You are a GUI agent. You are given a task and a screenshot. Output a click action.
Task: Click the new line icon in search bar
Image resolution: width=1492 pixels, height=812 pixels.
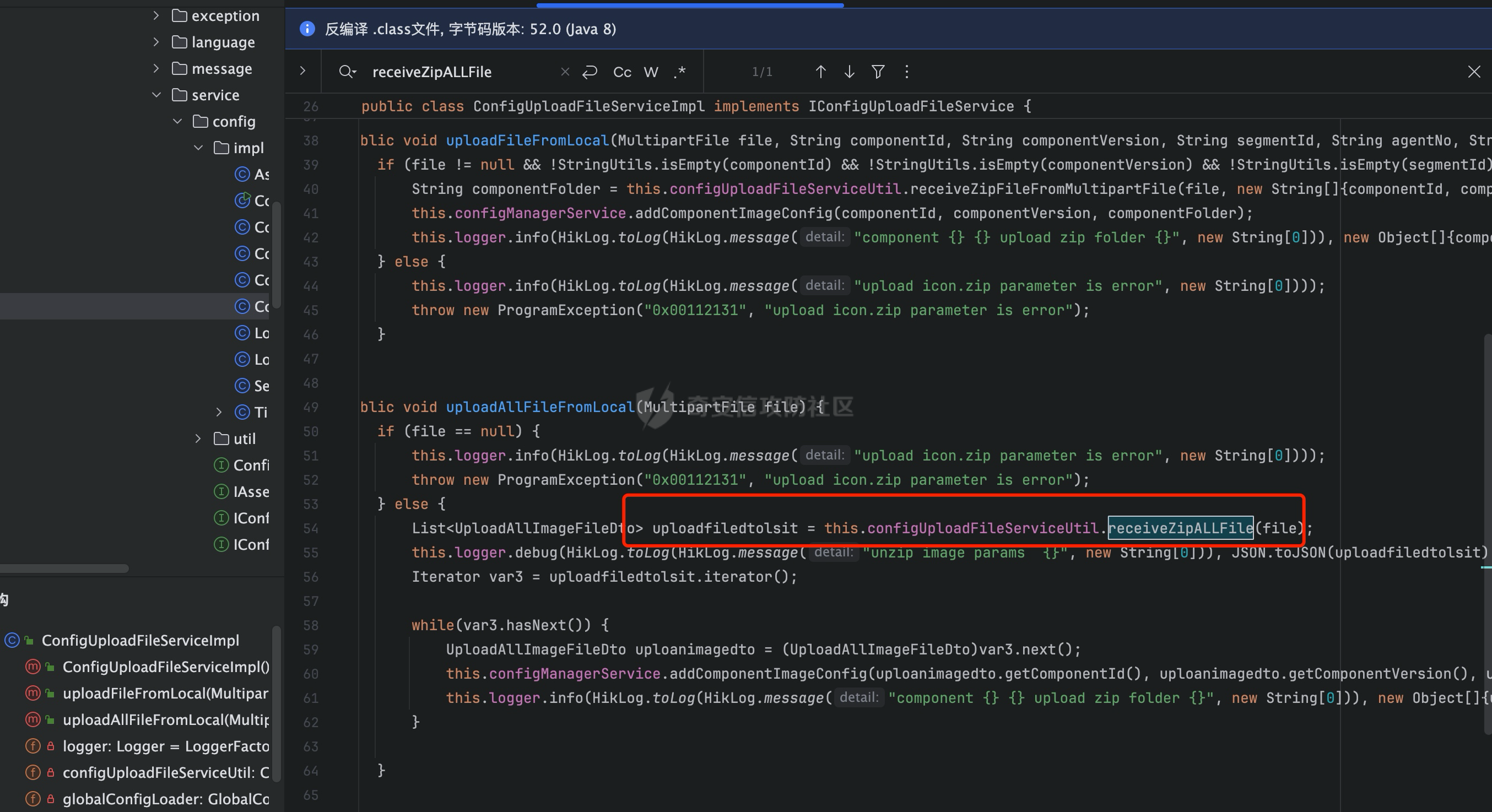tap(590, 72)
